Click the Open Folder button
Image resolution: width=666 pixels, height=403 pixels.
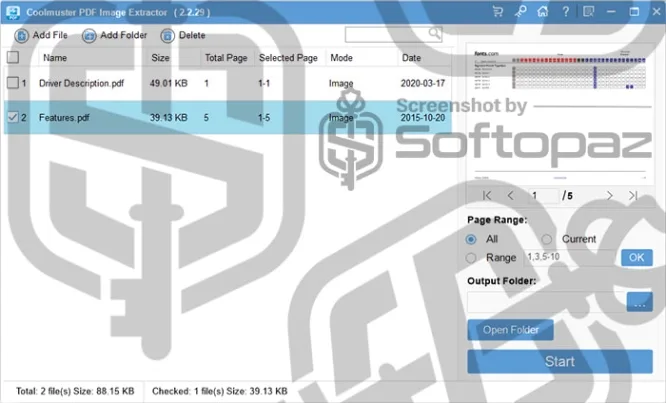511,330
